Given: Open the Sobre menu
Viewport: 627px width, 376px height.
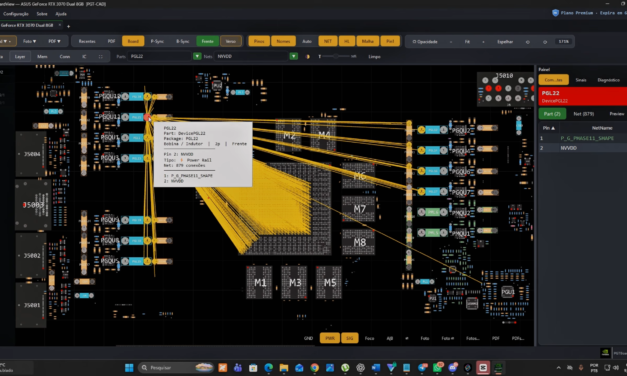Looking at the screenshot, I should [42, 14].
